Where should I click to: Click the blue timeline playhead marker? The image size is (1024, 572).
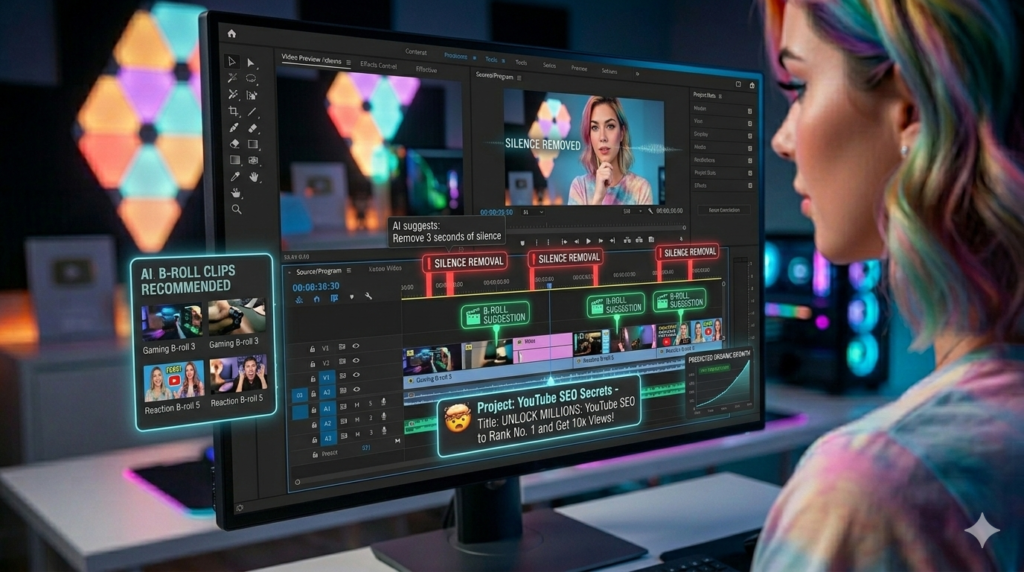549,285
